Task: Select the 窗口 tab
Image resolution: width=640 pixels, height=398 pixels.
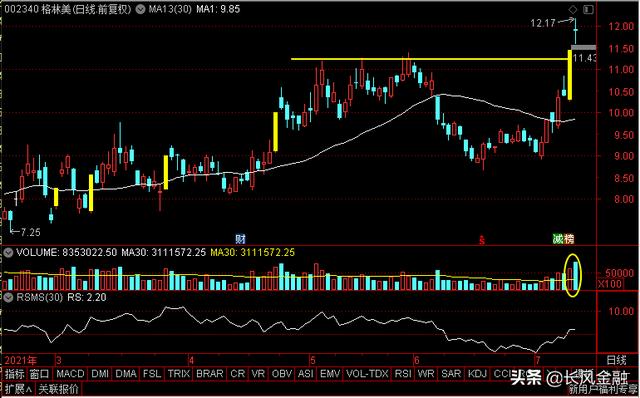Action: click(40, 374)
